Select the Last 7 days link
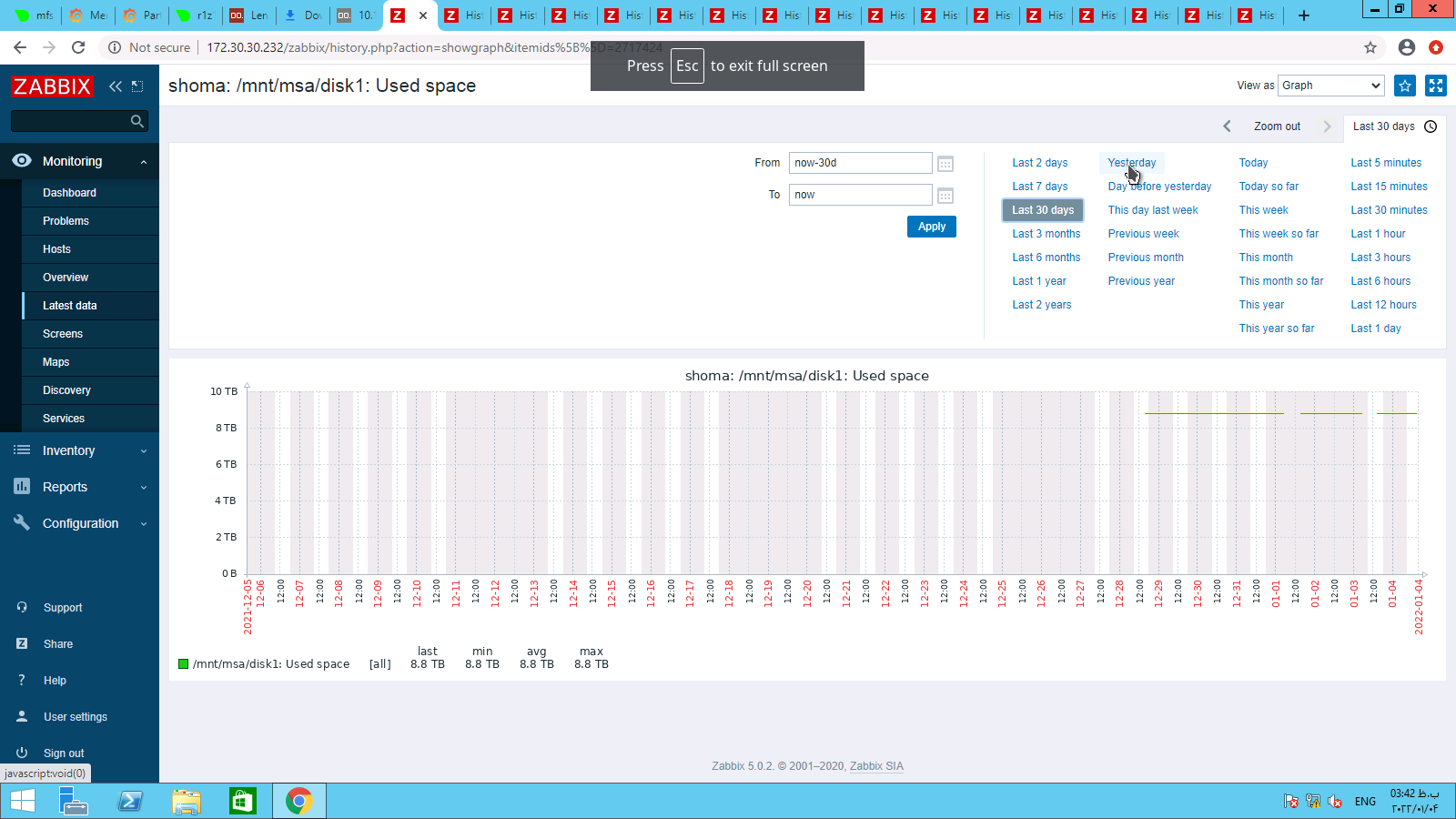 click(x=1039, y=187)
